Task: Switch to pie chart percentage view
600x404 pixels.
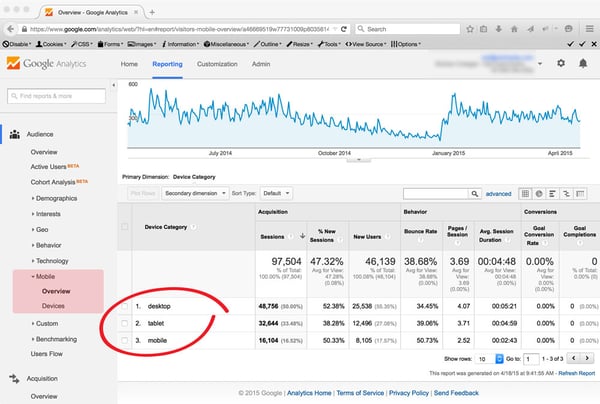Action: 539,194
